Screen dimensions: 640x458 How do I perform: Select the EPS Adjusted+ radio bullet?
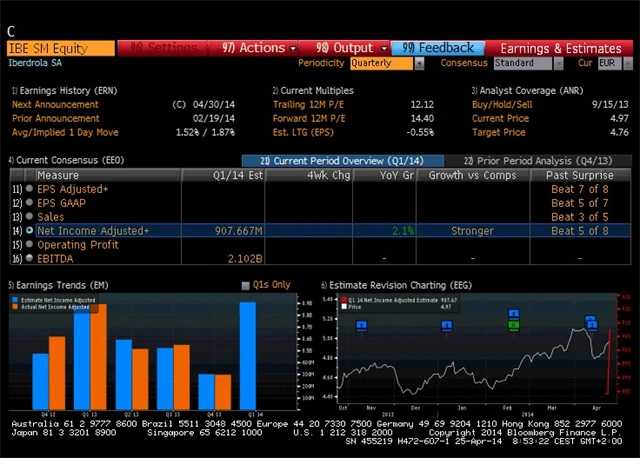28,189
